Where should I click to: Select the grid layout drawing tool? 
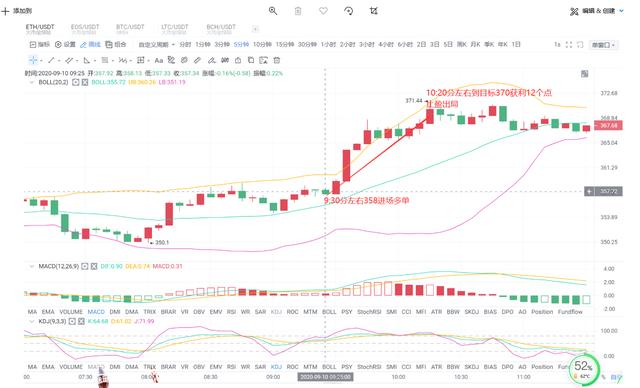(140, 60)
